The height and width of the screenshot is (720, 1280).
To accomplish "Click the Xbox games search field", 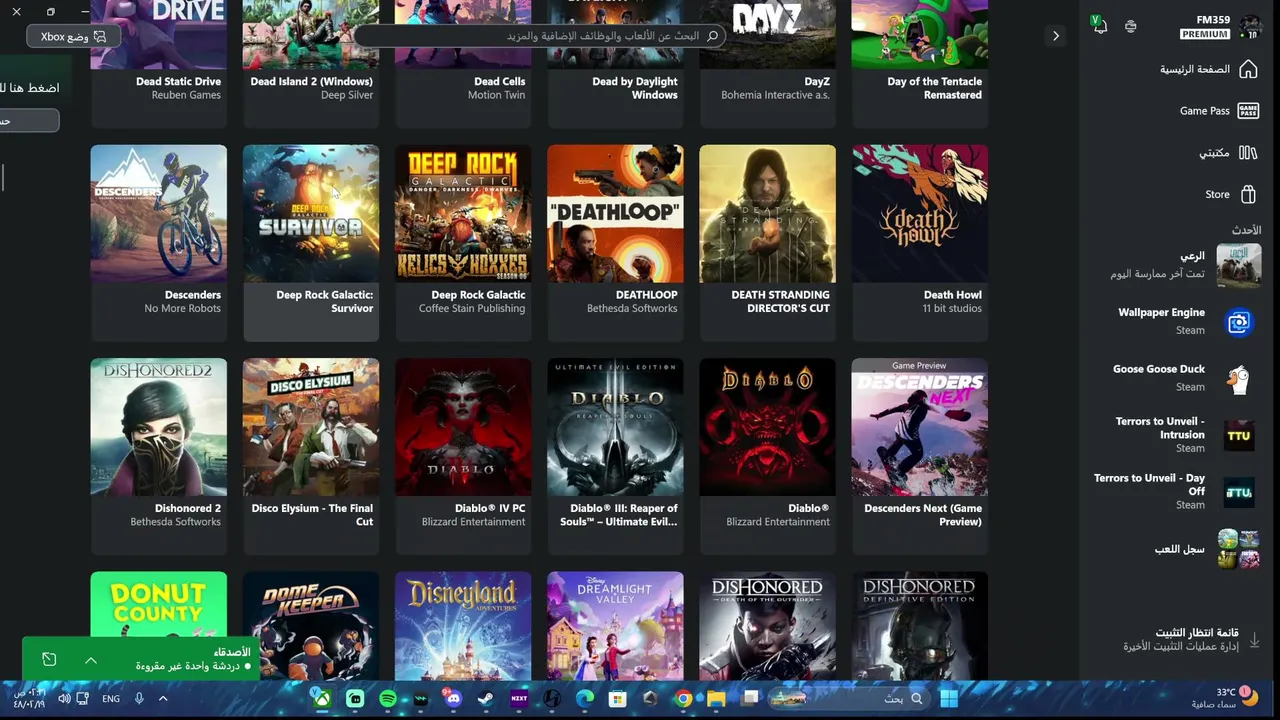I will tap(540, 36).
